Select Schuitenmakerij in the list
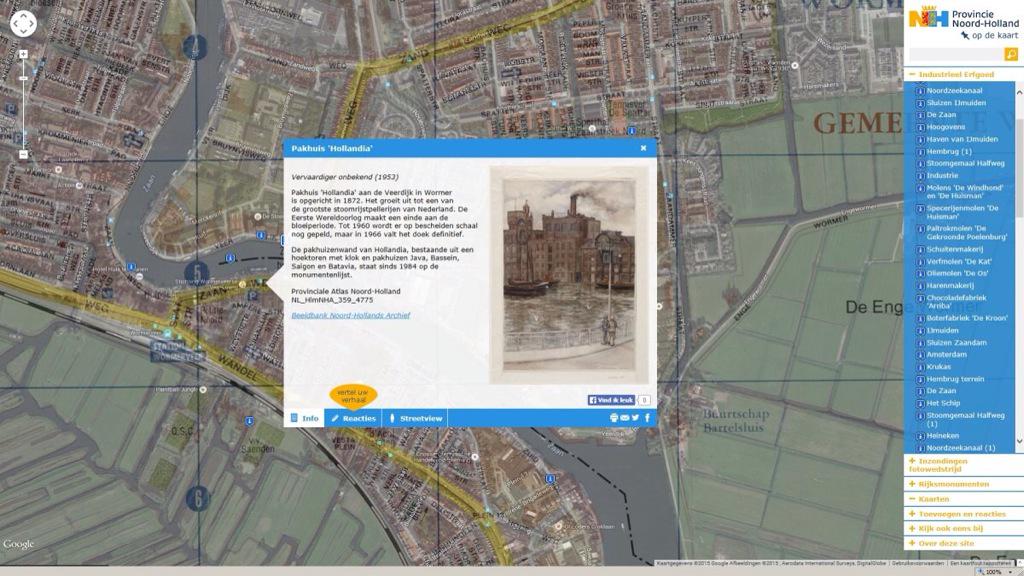 (x=954, y=249)
